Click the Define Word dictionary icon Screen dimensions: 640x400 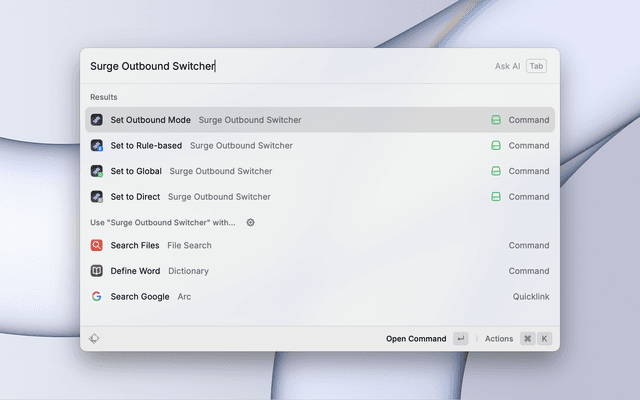click(97, 271)
